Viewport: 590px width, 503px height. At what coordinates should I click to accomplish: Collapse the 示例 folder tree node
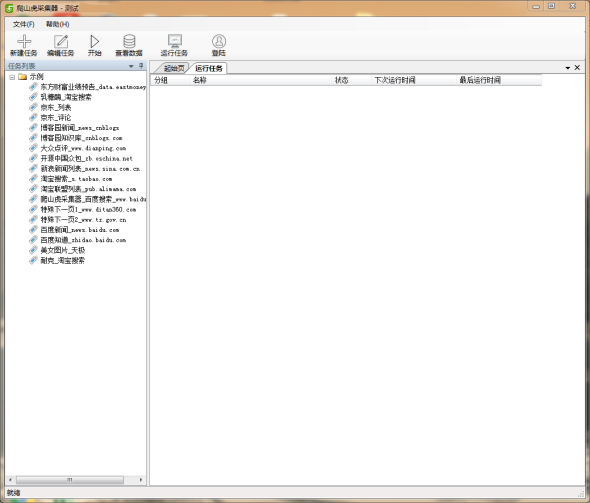pyautogui.click(x=12, y=77)
